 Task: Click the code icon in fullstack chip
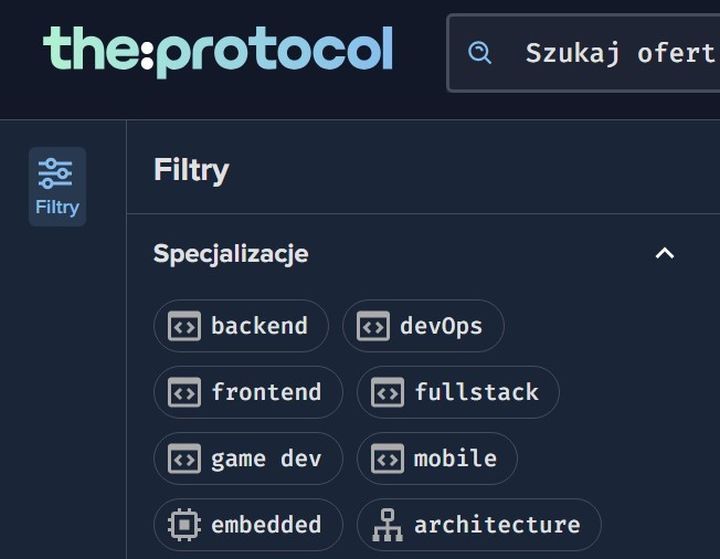coord(387,392)
